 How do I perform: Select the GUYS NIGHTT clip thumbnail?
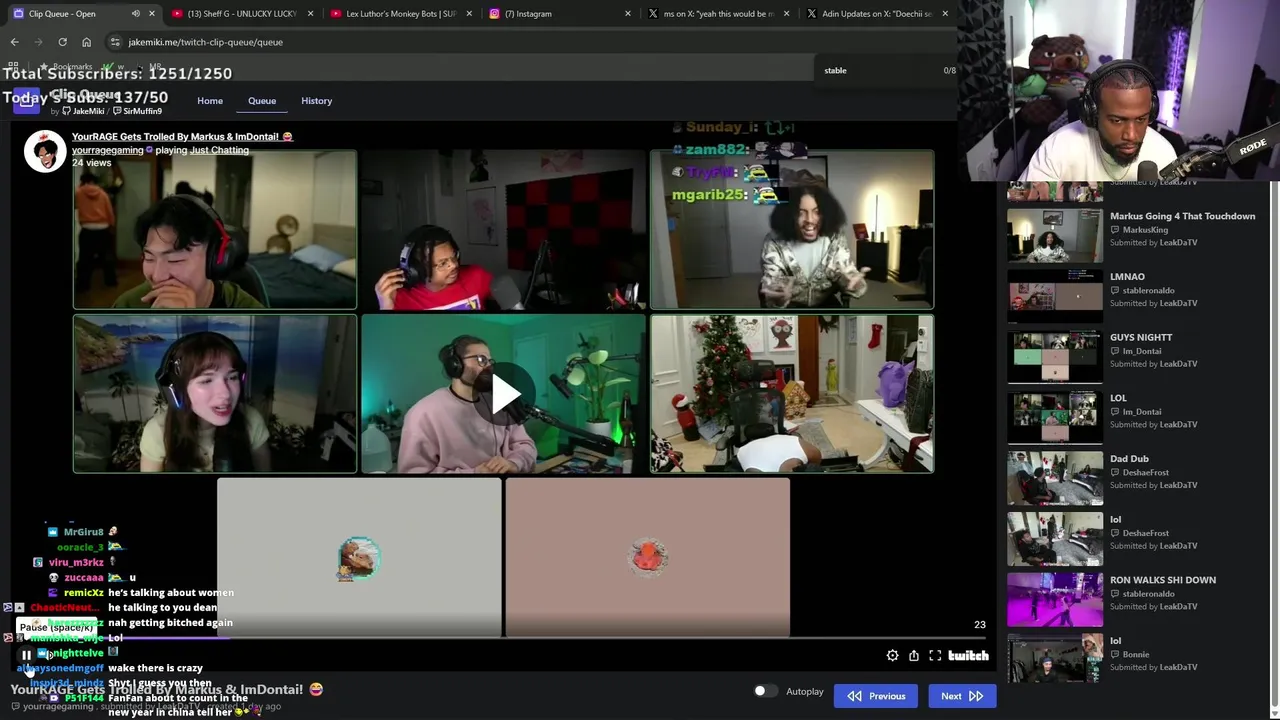click(1055, 356)
